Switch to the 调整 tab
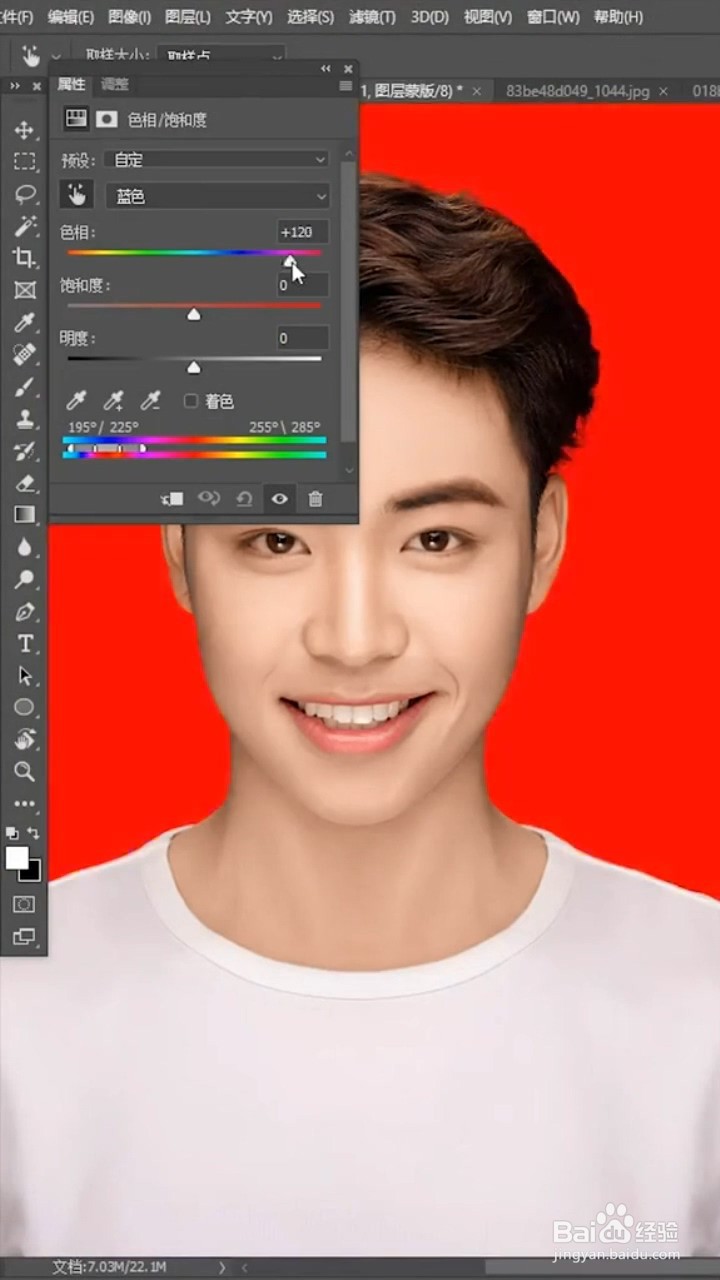Viewport: 720px width, 1280px height. (115, 84)
